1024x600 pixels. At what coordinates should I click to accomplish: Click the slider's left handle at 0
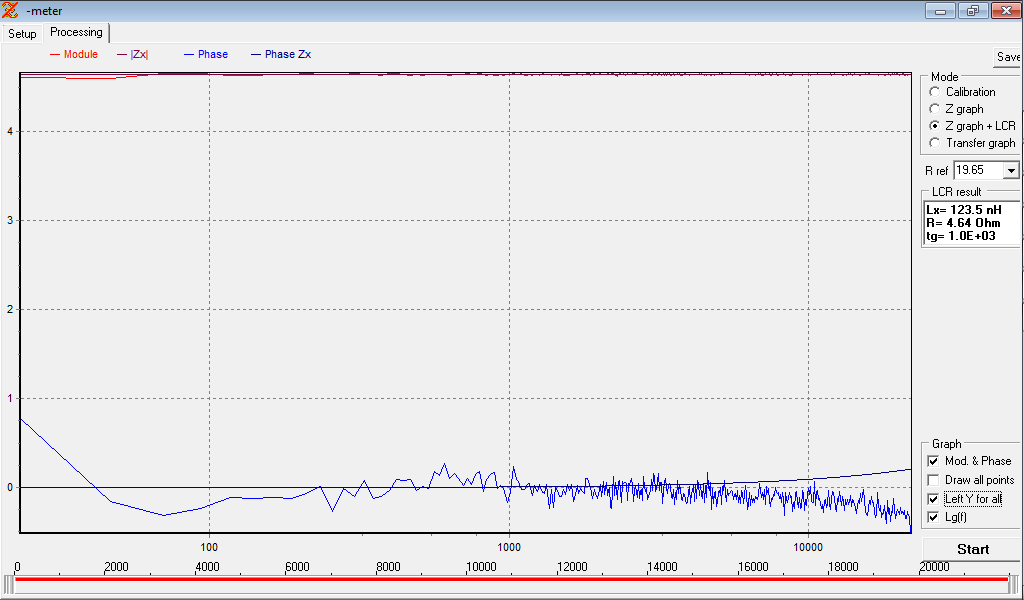(x=8, y=585)
